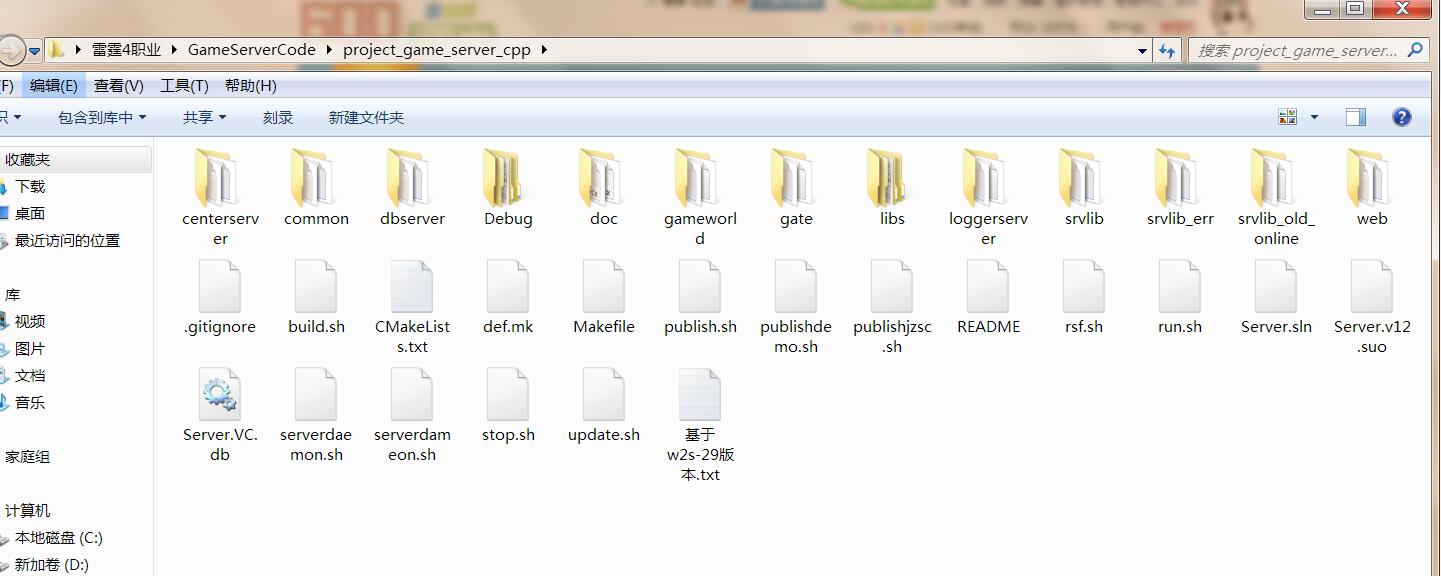Screen dimensions: 1441x576
Task: Click the 刻录 button
Action: (278, 117)
